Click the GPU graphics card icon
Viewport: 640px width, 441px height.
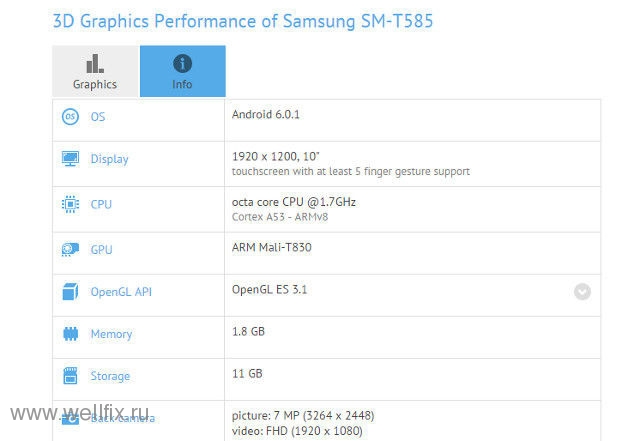pyautogui.click(x=70, y=249)
